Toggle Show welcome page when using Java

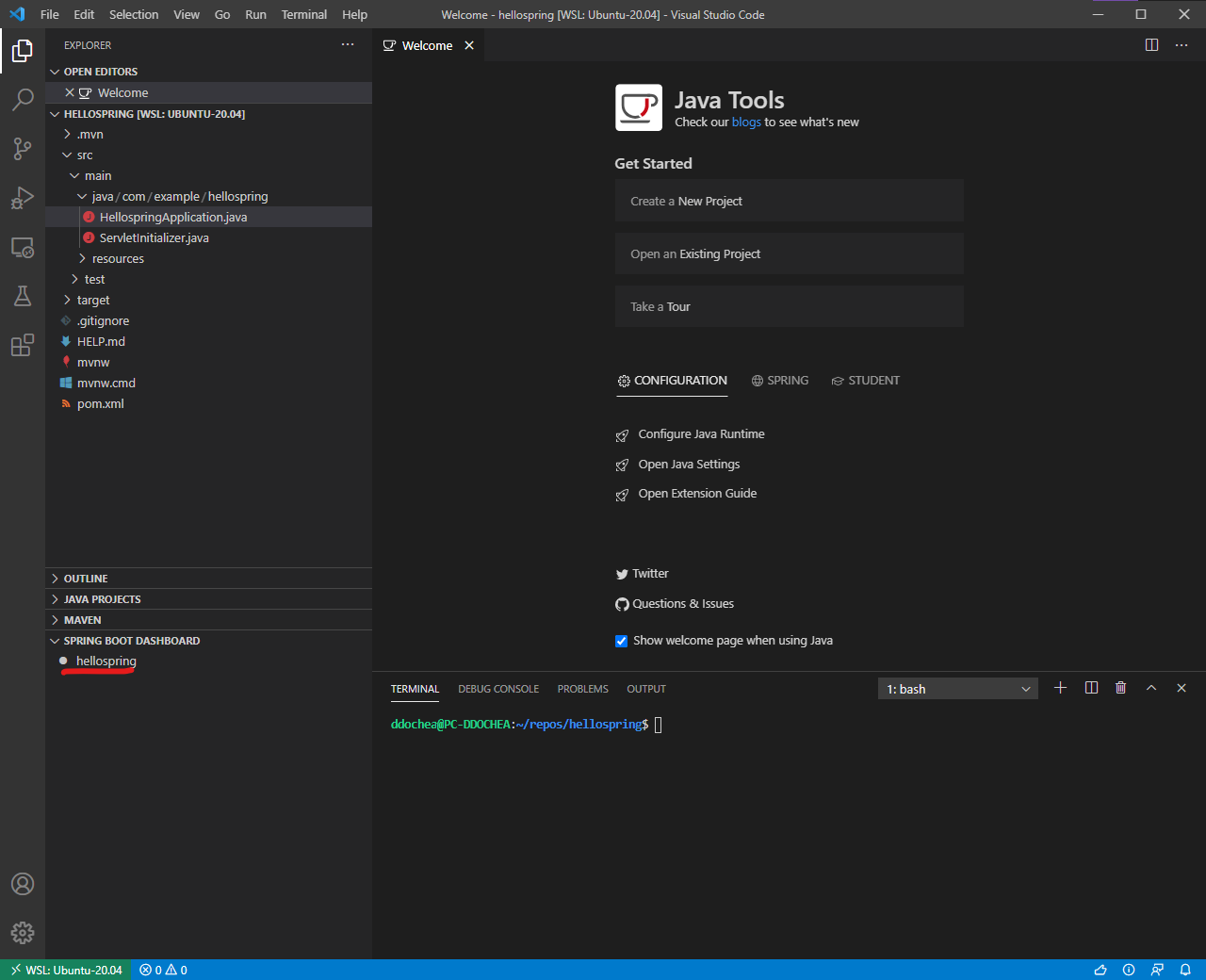click(621, 641)
